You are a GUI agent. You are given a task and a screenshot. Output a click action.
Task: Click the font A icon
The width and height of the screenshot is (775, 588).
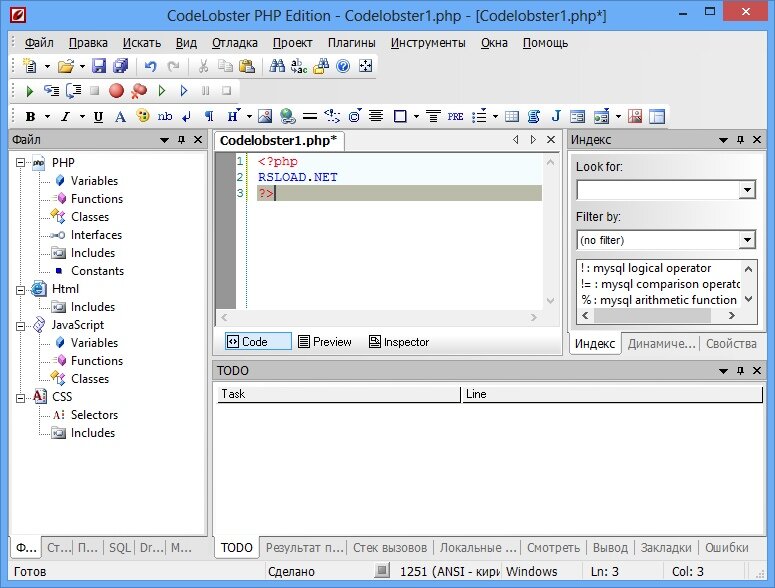pos(120,117)
